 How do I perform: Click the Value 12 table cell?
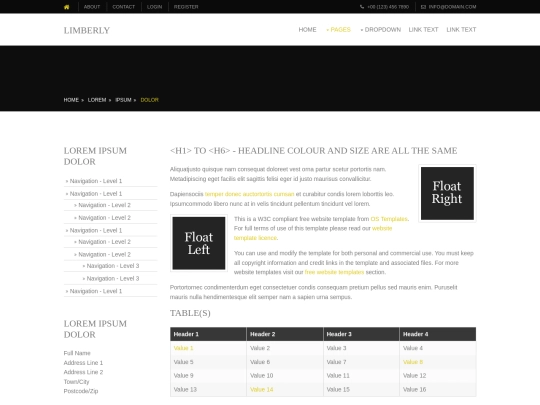click(x=438, y=376)
